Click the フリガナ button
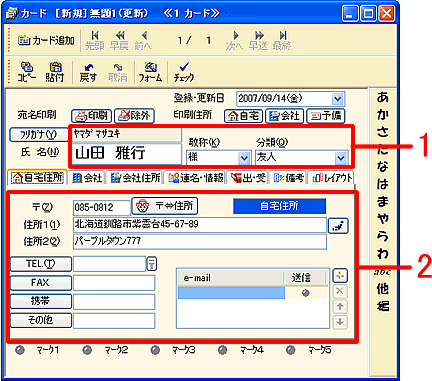 (38, 134)
